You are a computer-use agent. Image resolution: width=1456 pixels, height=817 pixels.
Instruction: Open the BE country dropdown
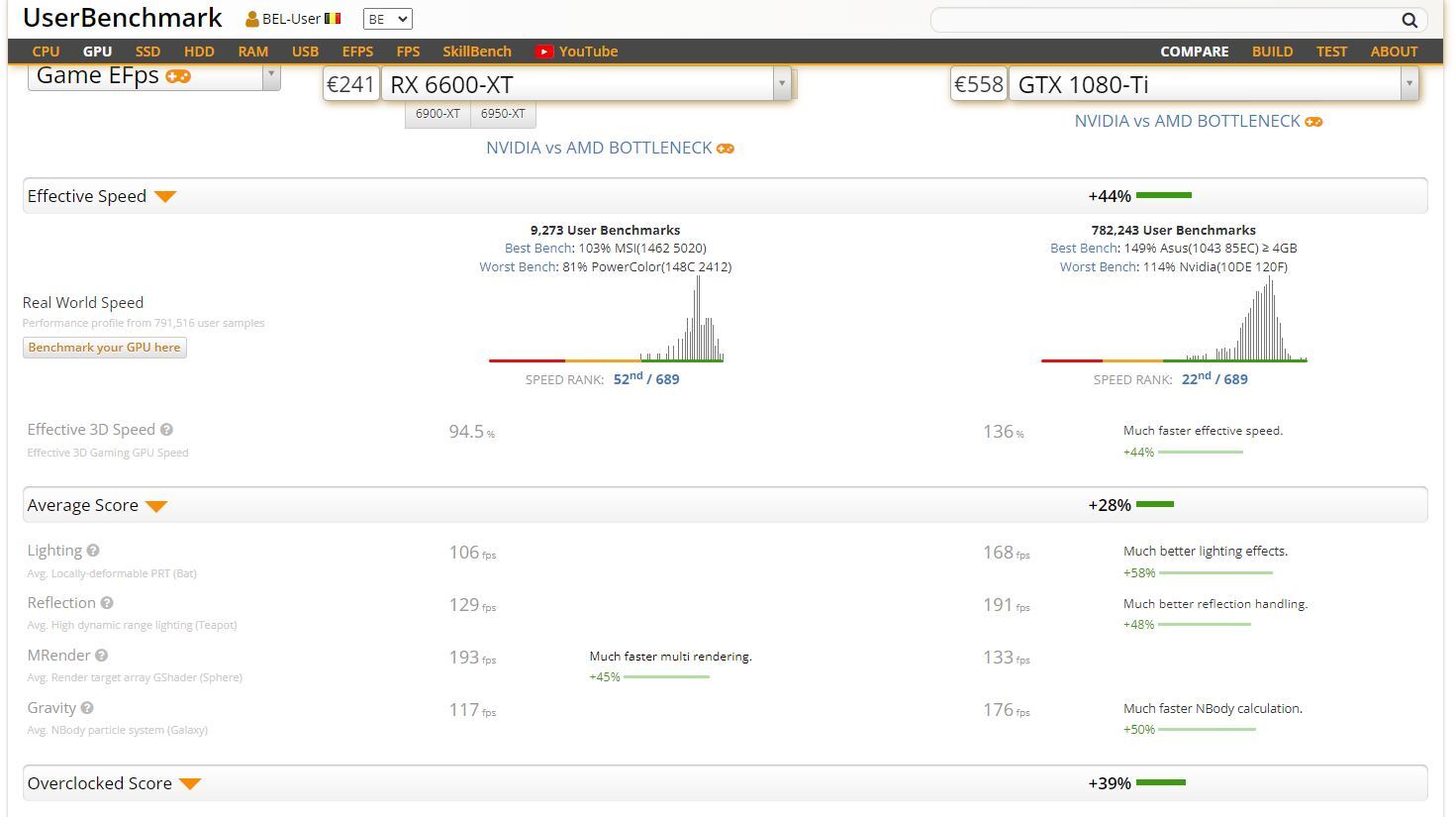tap(388, 19)
